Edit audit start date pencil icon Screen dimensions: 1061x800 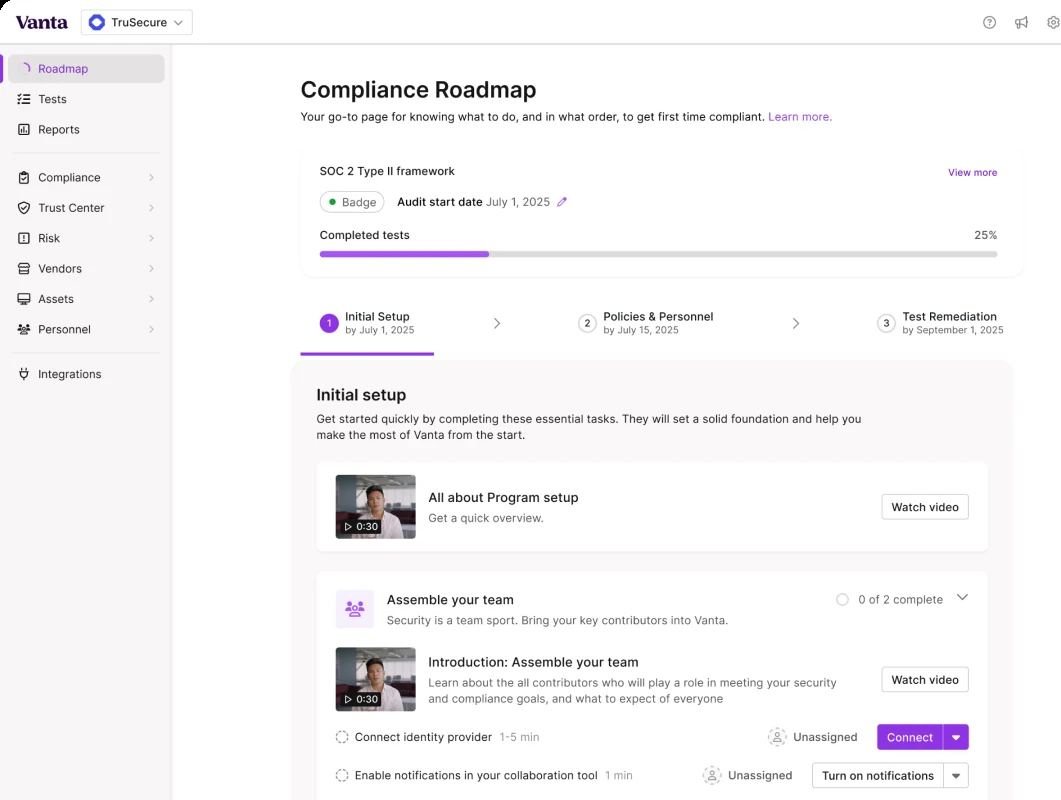coord(562,202)
